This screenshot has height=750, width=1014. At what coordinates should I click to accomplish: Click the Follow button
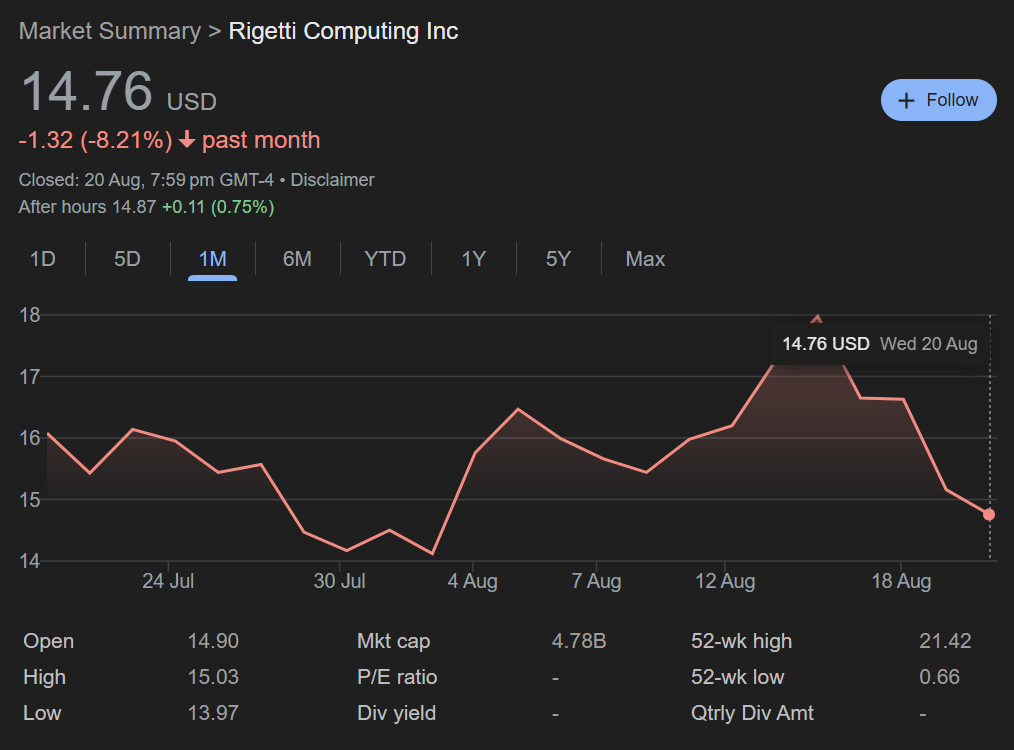point(938,100)
